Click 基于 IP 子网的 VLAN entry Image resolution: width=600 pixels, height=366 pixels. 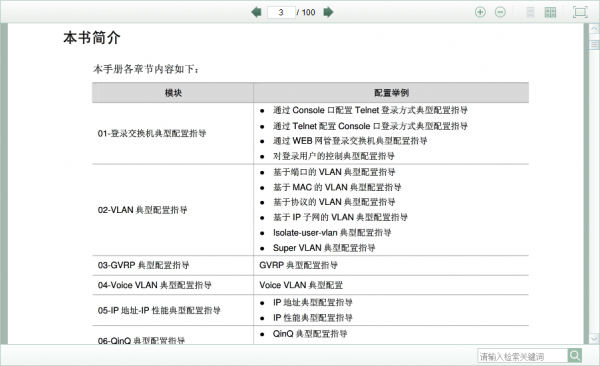pos(340,217)
